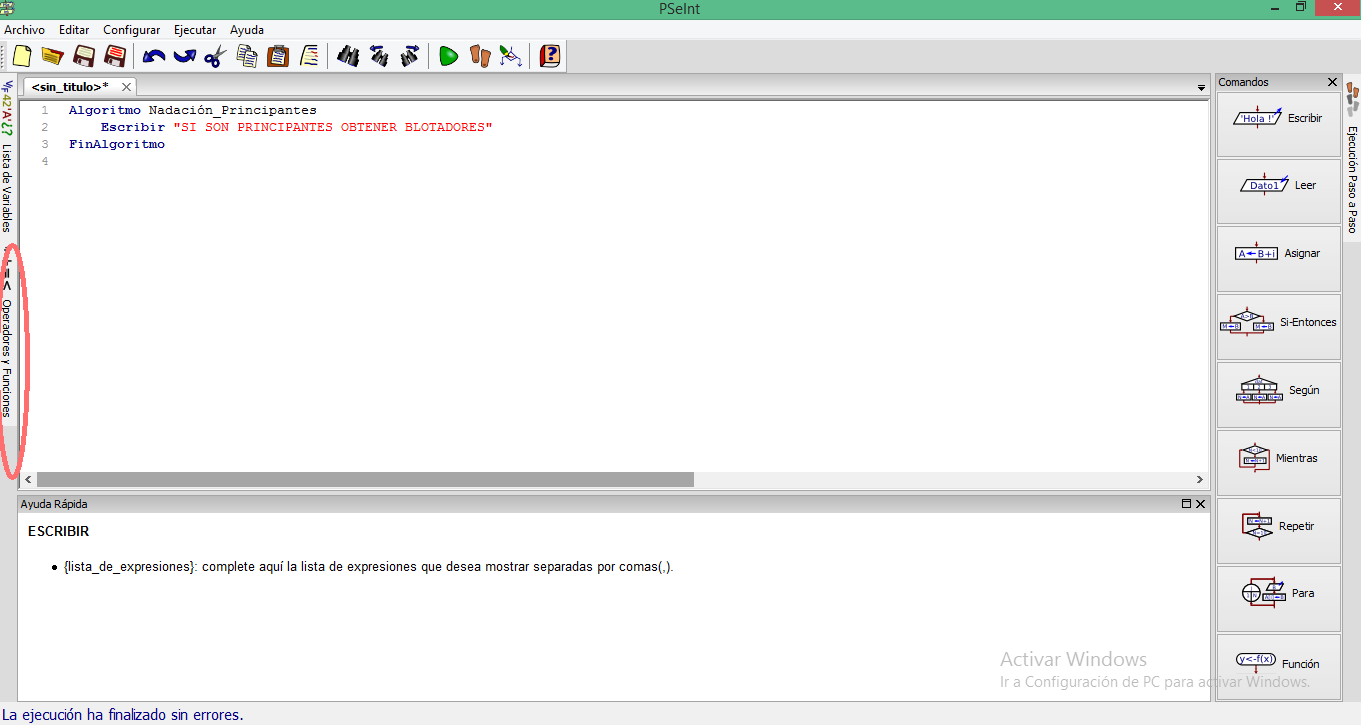Image resolution: width=1361 pixels, height=725 pixels.
Task: Insert a Mientras loop command
Action: [1278, 457]
